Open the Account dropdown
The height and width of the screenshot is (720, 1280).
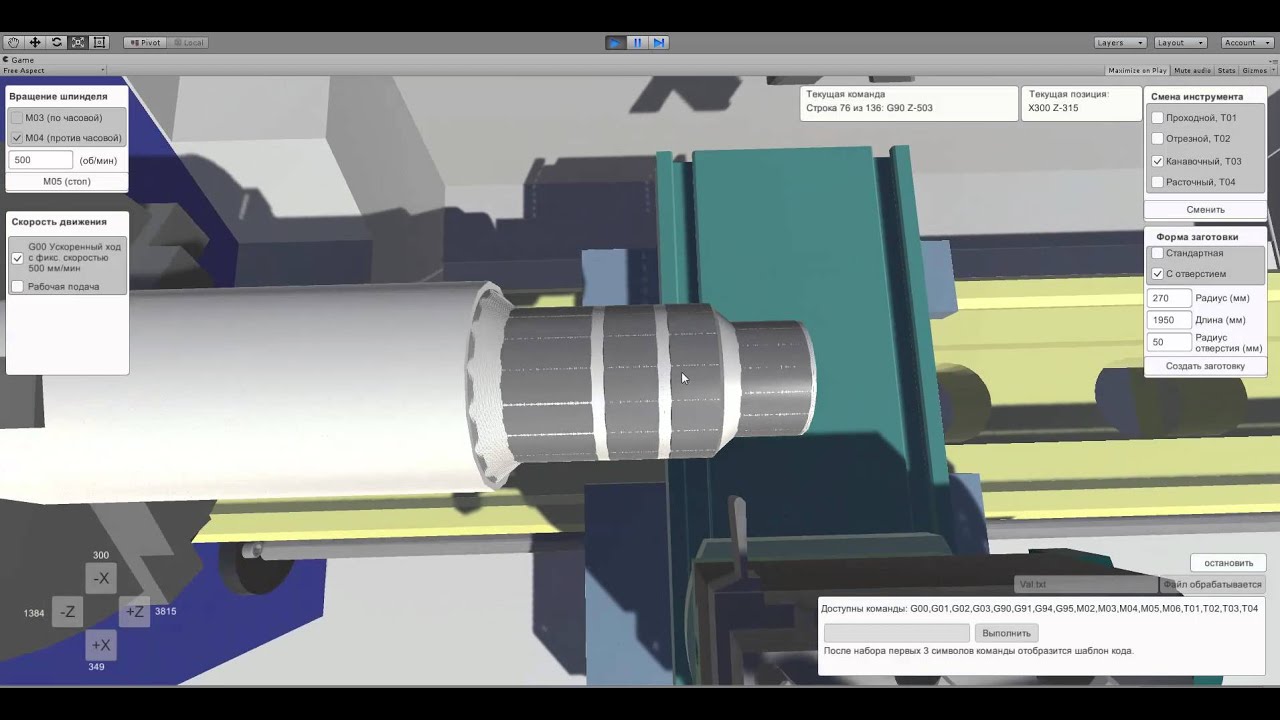[1246, 43]
